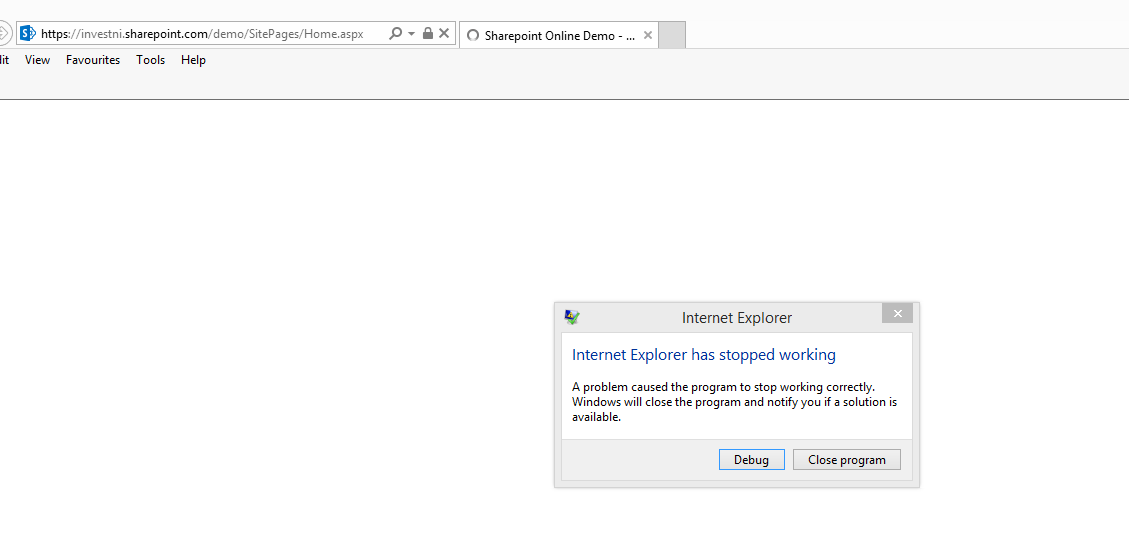Open the Help menu
This screenshot has height=547, width=1129.
[193, 60]
